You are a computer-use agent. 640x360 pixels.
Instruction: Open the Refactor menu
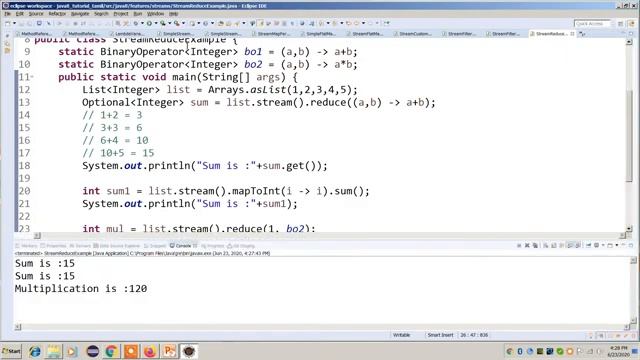pos(57,14)
